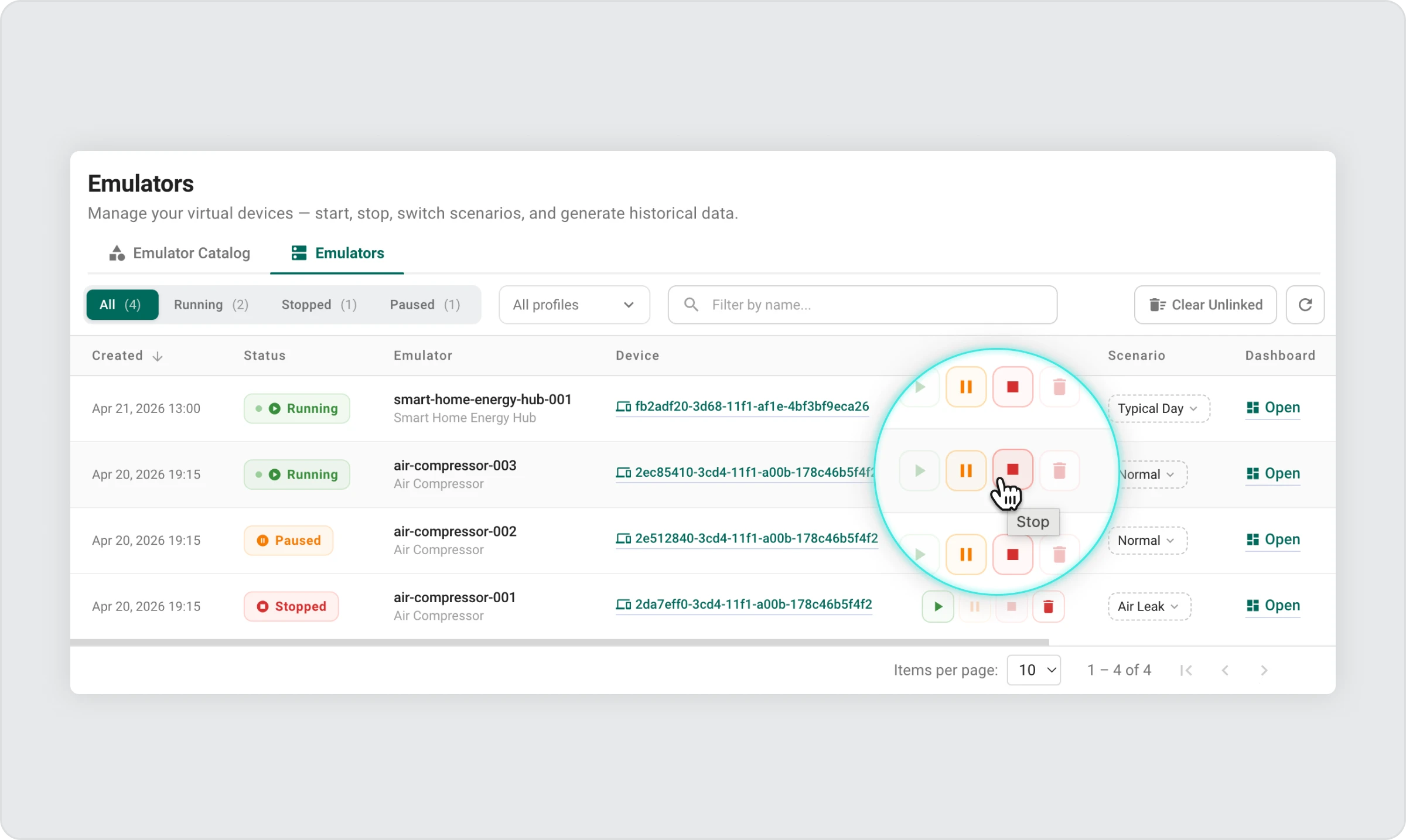Click the Clear Unlinked button

click(1205, 305)
